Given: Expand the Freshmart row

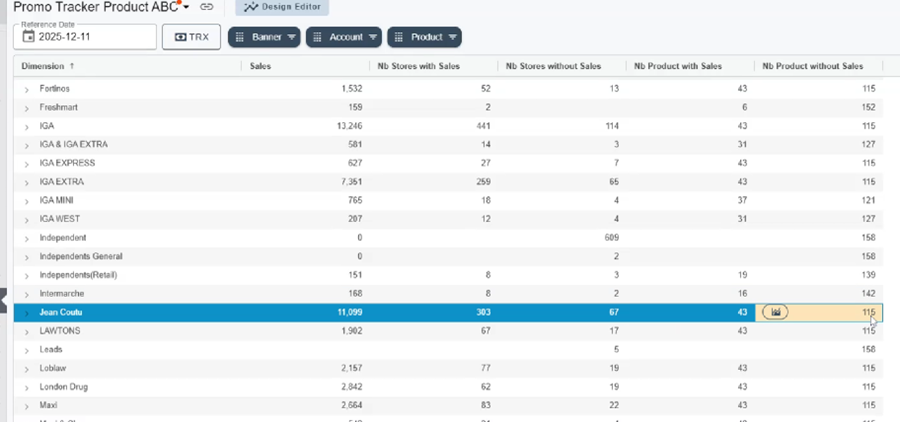Looking at the screenshot, I should click(26, 108).
